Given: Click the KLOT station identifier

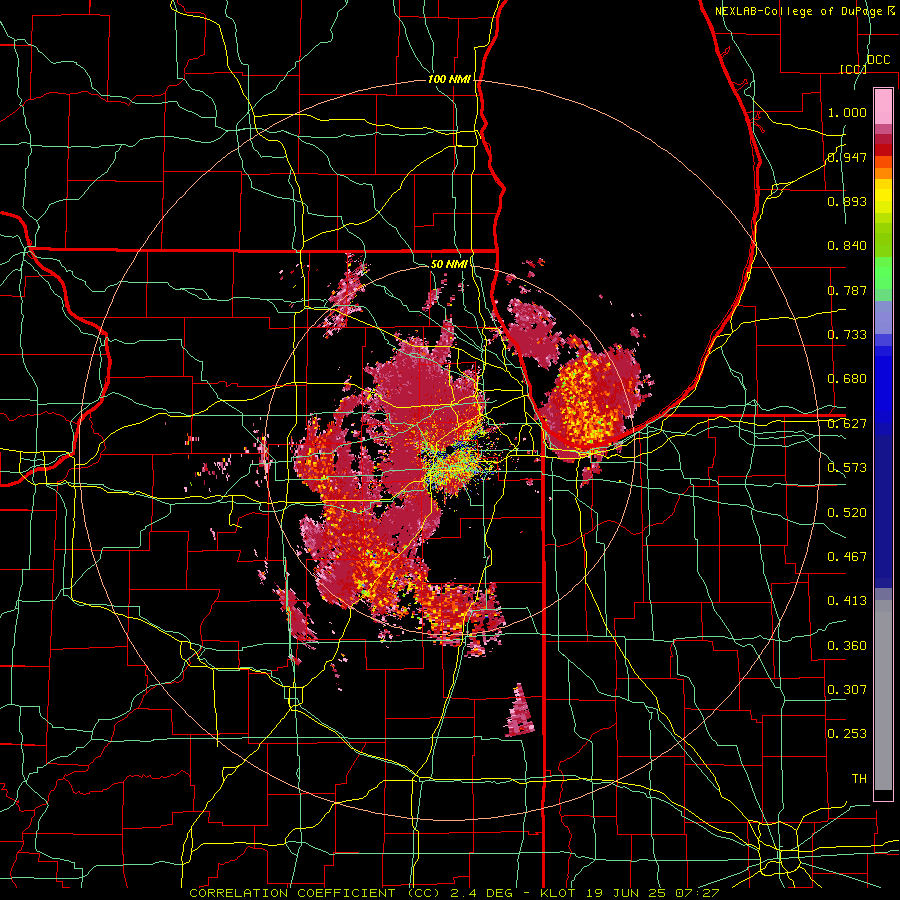Looking at the screenshot, I should click(557, 893).
